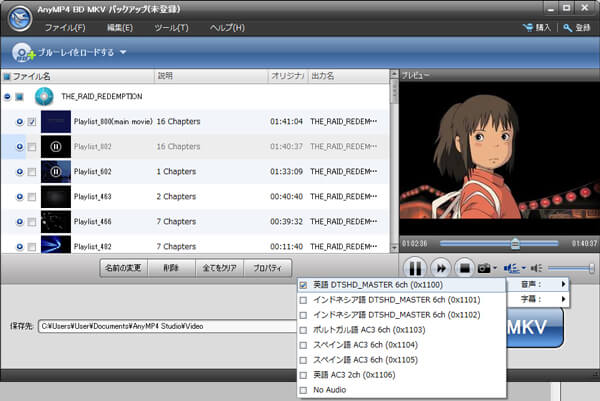Image resolution: width=600 pixels, height=401 pixels.
Task: Check the Playlist_463 row checkbox
Action: click(x=32, y=197)
